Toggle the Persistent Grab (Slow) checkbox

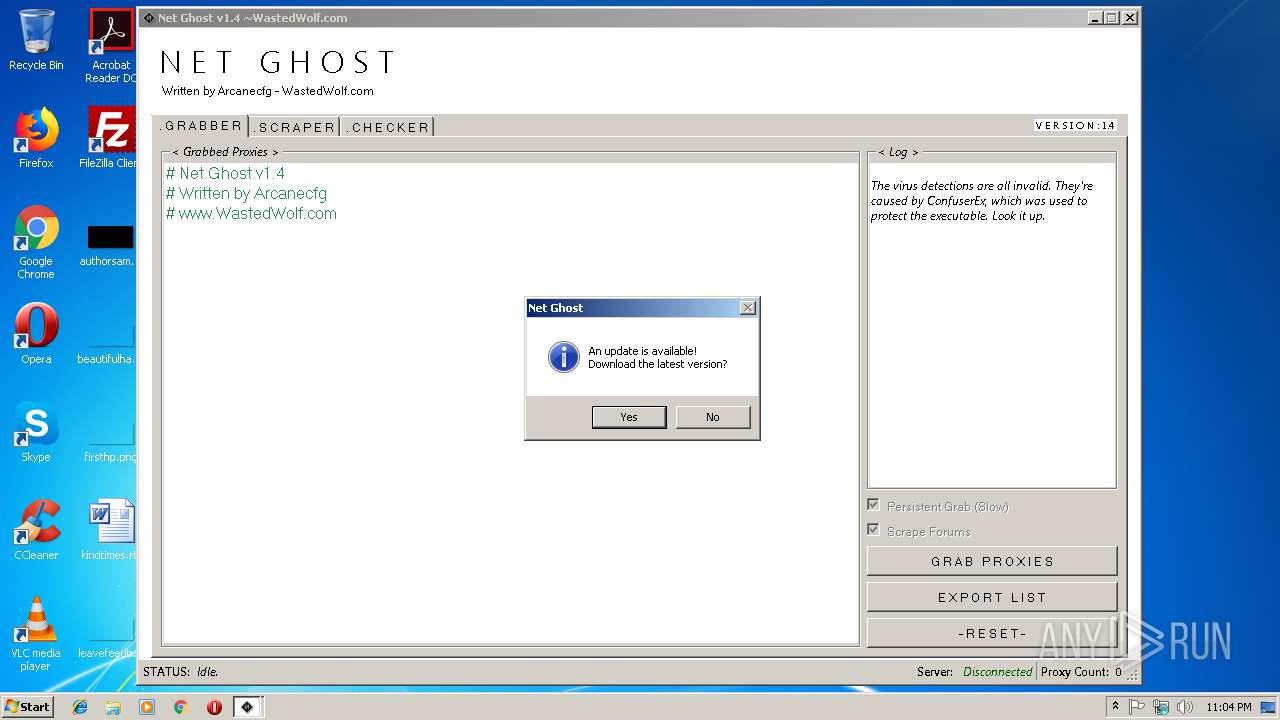873,506
